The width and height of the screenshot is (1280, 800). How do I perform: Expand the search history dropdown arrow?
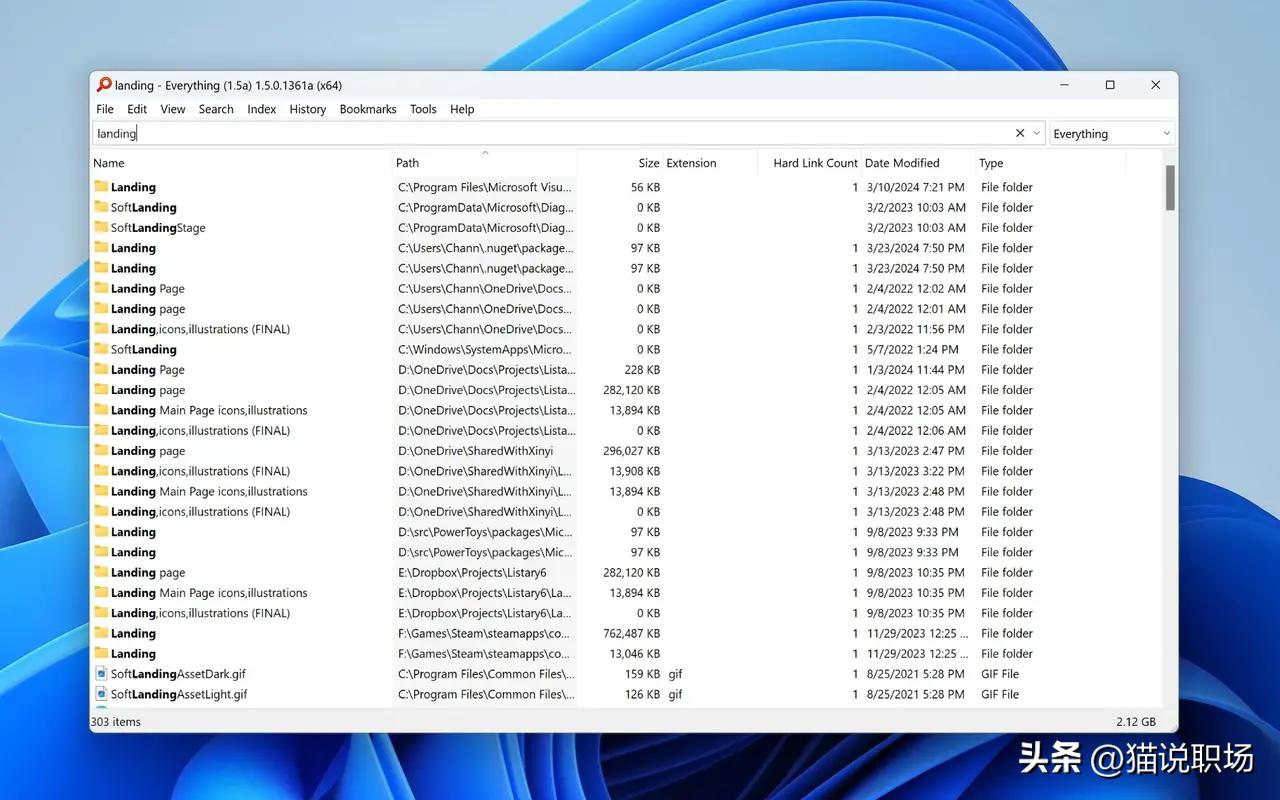point(1037,133)
